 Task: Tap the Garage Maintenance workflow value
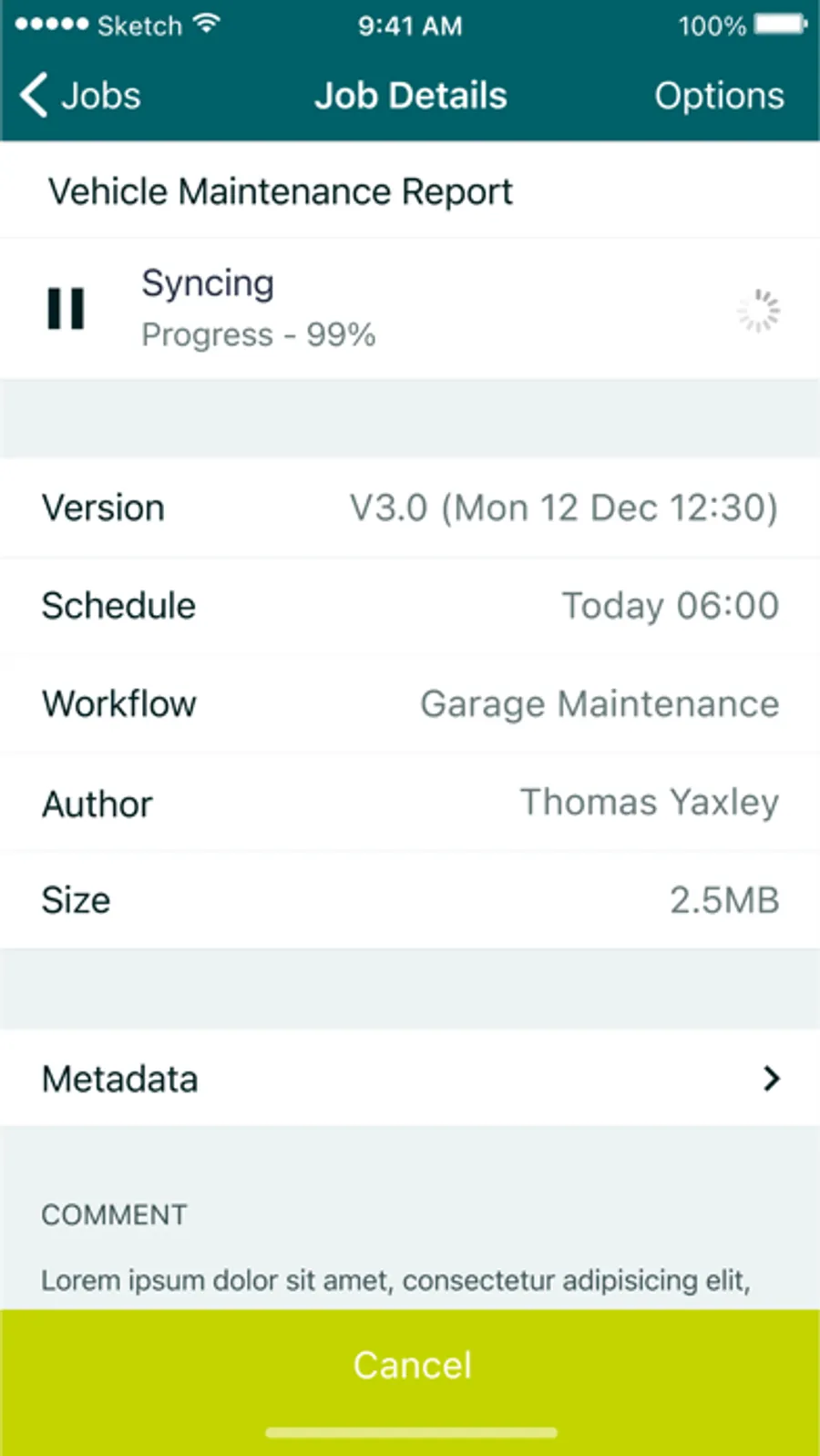tap(599, 704)
